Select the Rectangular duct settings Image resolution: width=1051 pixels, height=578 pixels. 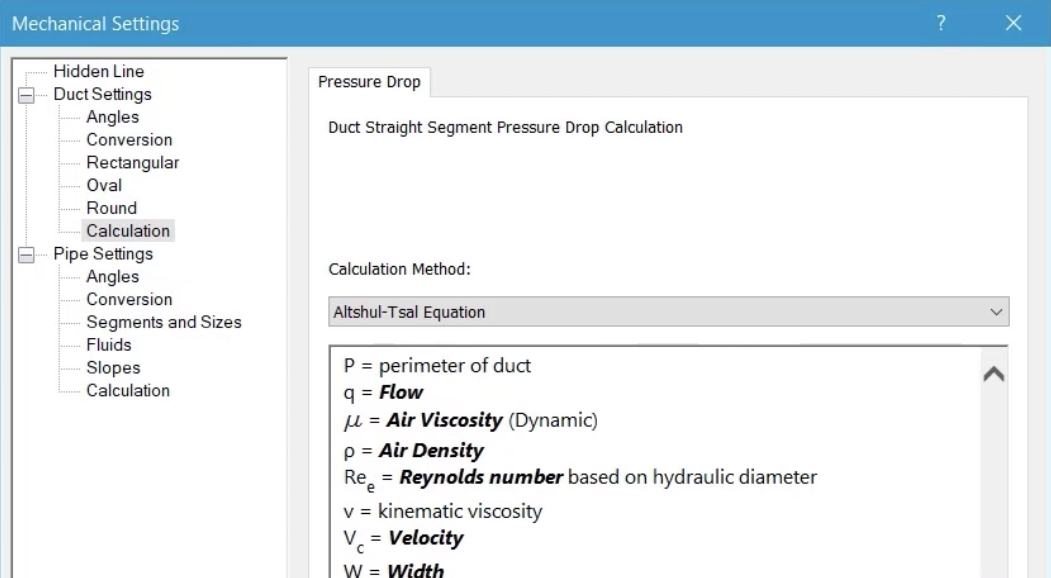click(x=133, y=162)
